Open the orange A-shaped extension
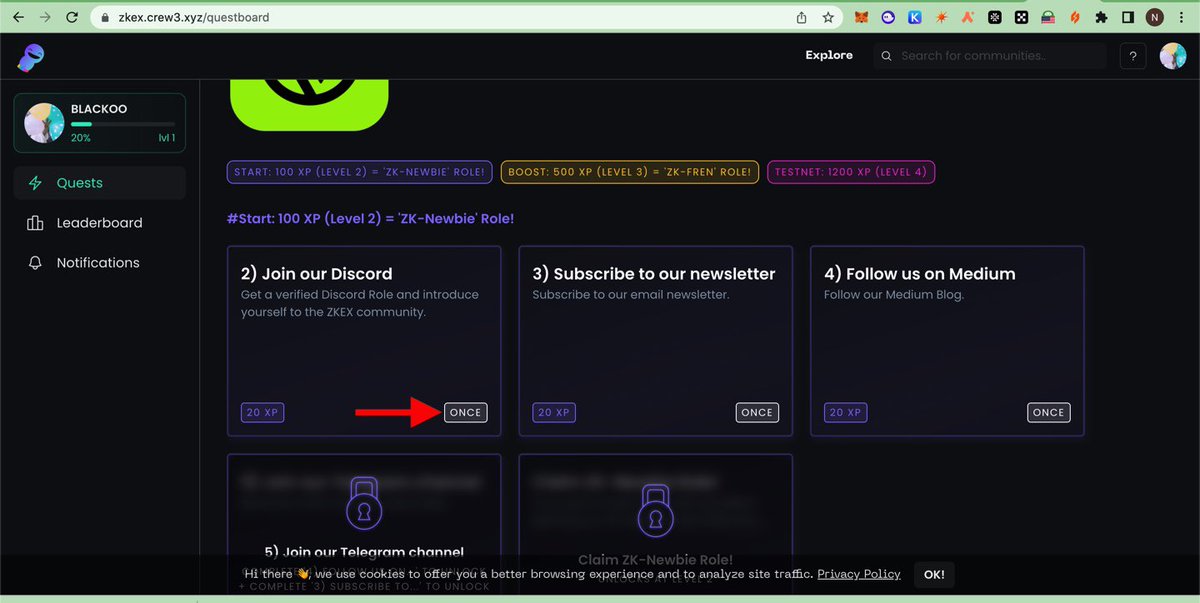This screenshot has height=603, width=1200. point(968,17)
